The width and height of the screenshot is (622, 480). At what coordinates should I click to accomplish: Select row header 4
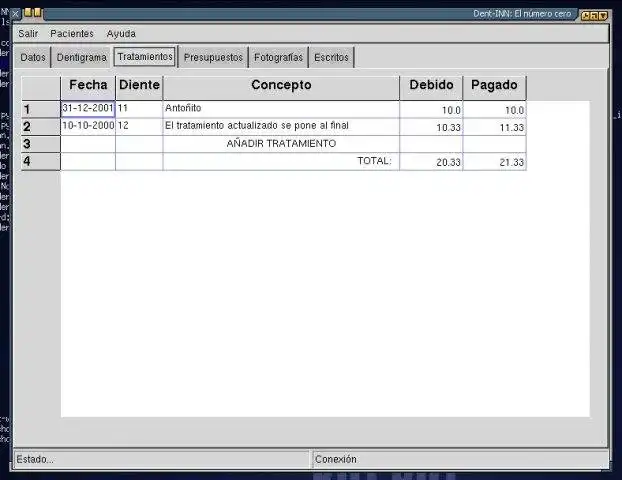pos(40,161)
